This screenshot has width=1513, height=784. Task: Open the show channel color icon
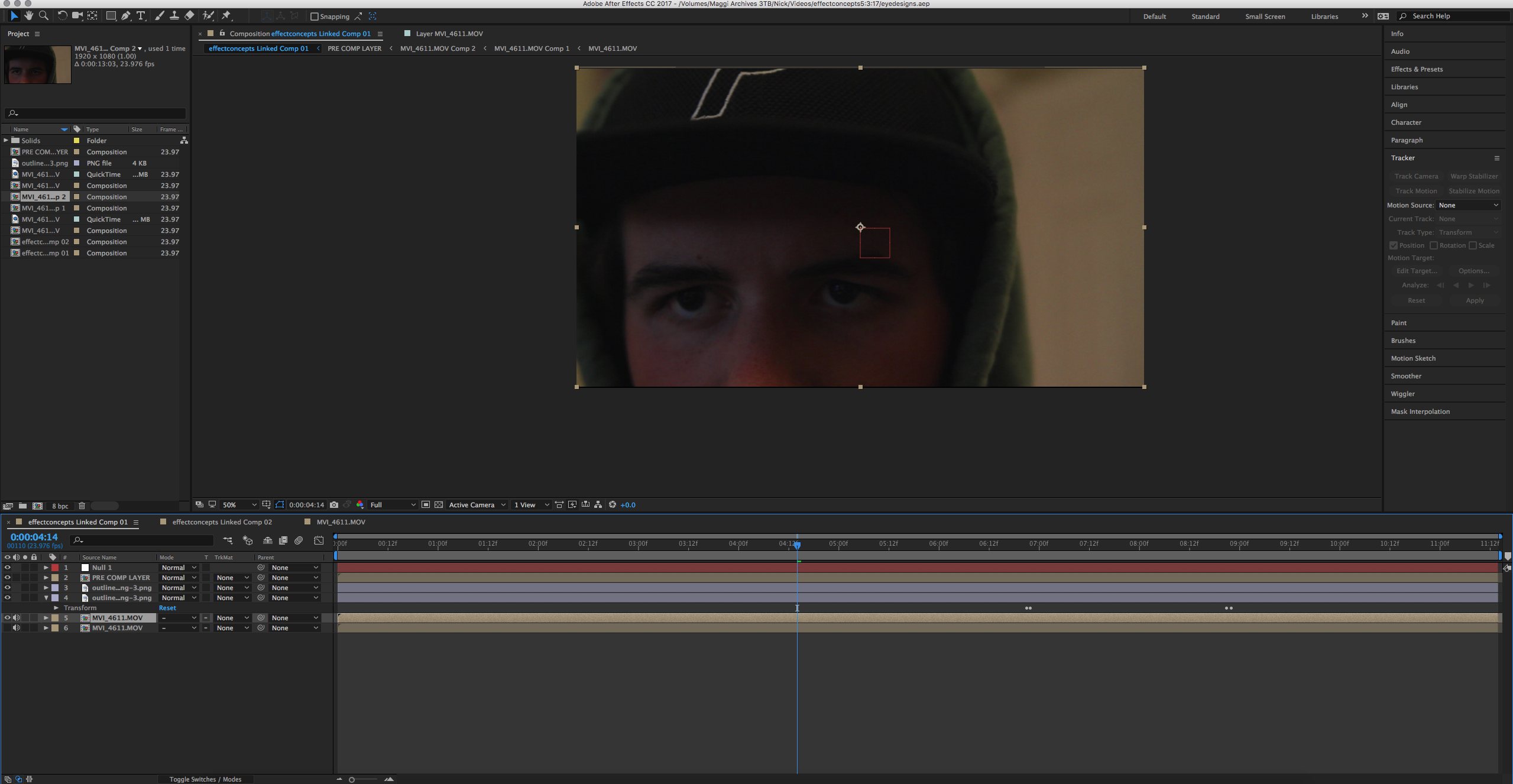pos(360,505)
